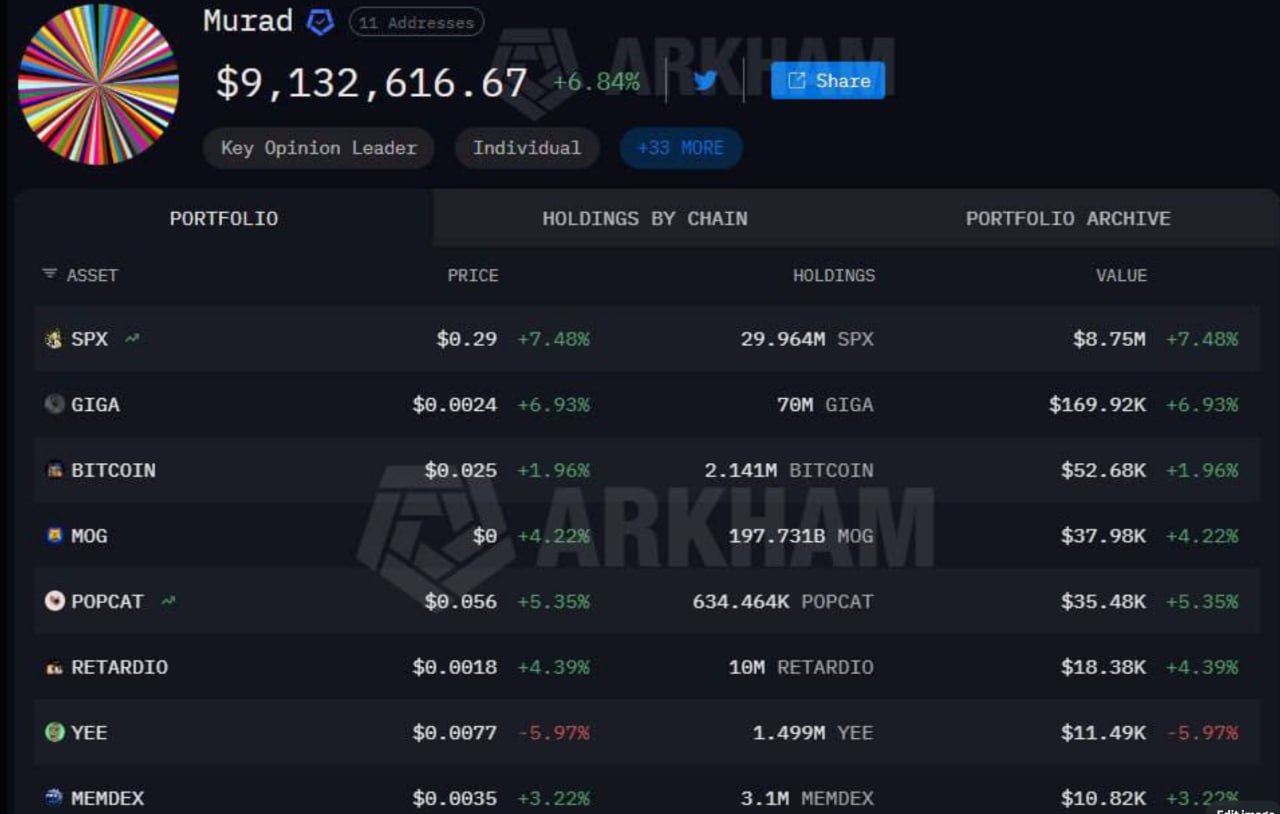Click the POPCAT value $35.48K
1280x814 pixels.
point(1103,601)
